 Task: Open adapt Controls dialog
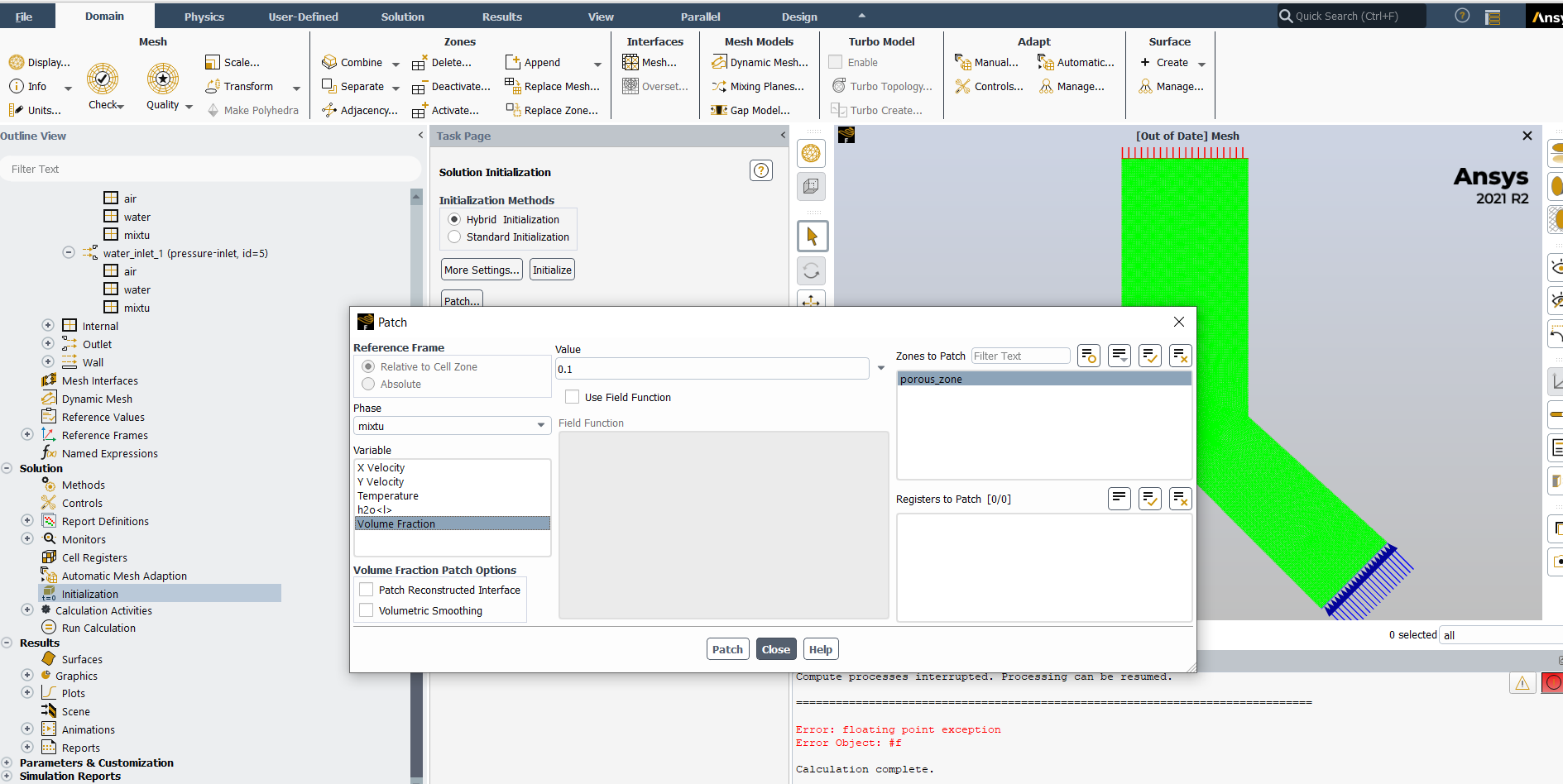click(990, 86)
